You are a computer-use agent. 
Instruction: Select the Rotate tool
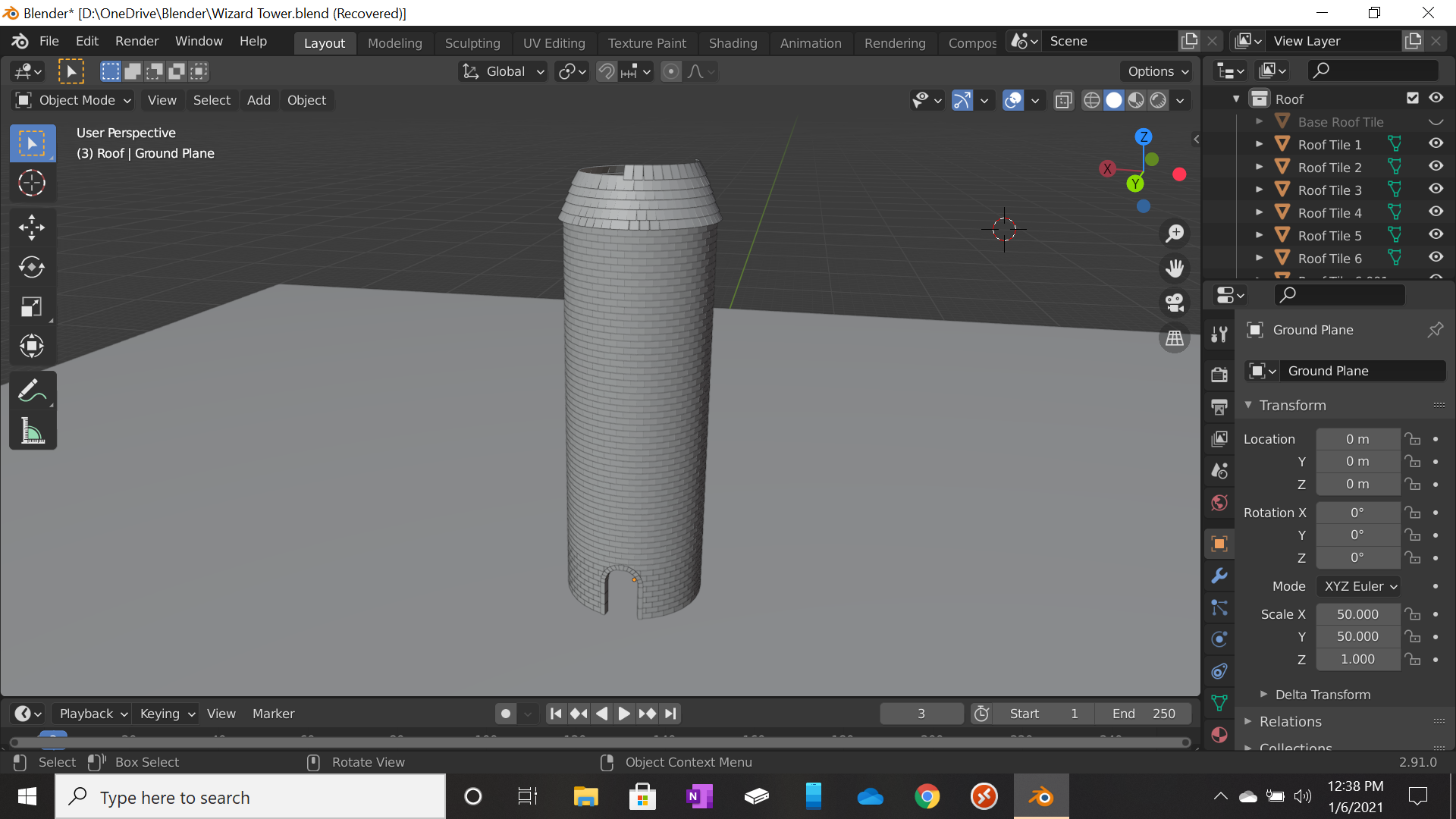point(32,267)
